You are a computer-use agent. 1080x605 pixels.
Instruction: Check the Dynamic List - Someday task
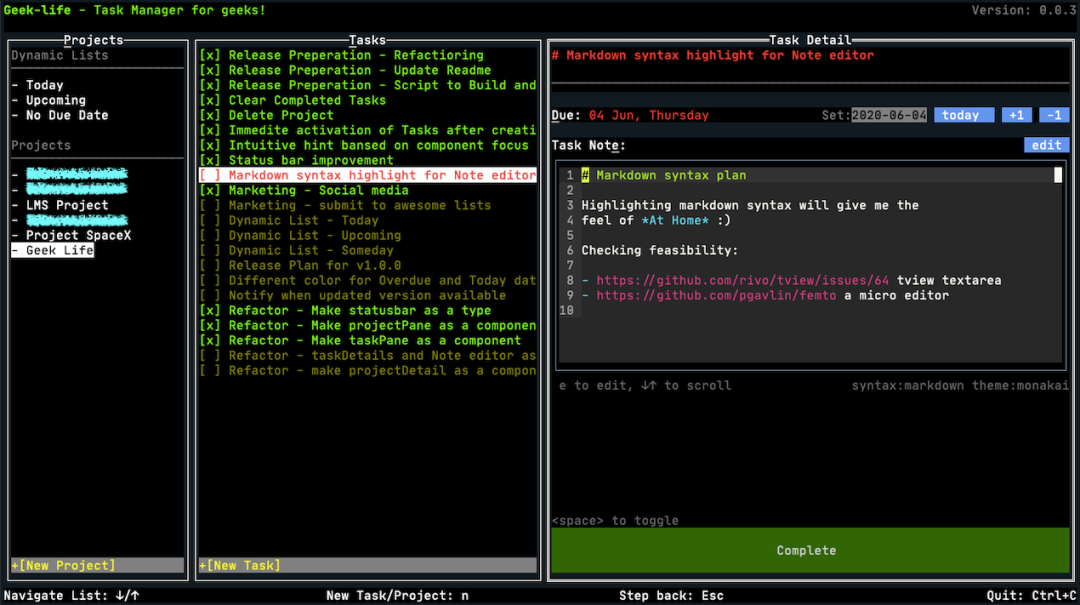(x=210, y=250)
